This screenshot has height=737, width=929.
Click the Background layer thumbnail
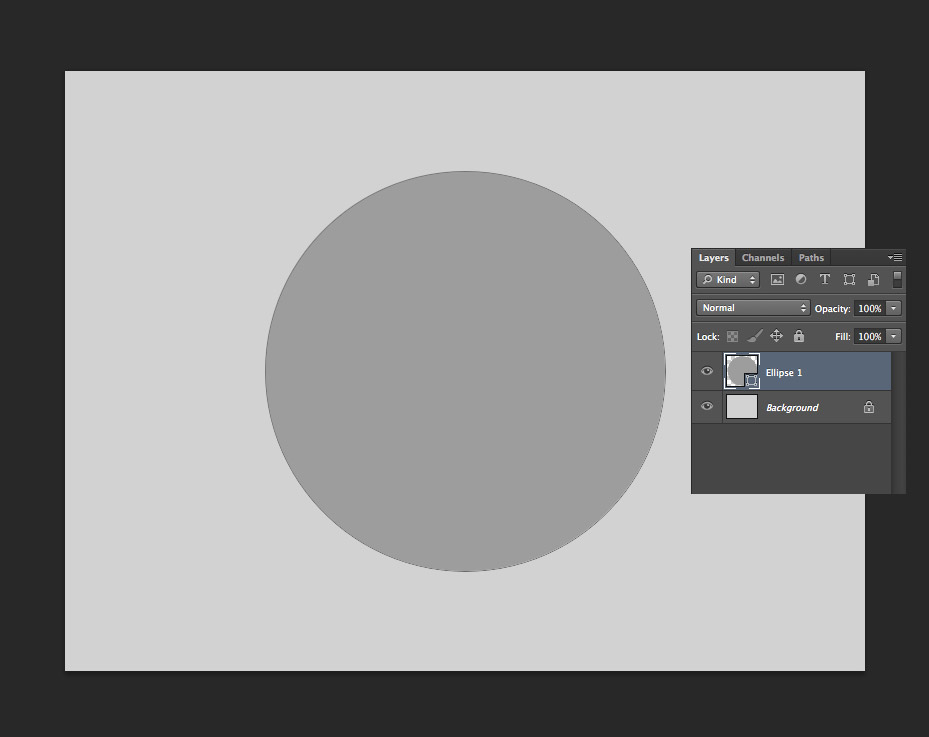pos(742,407)
